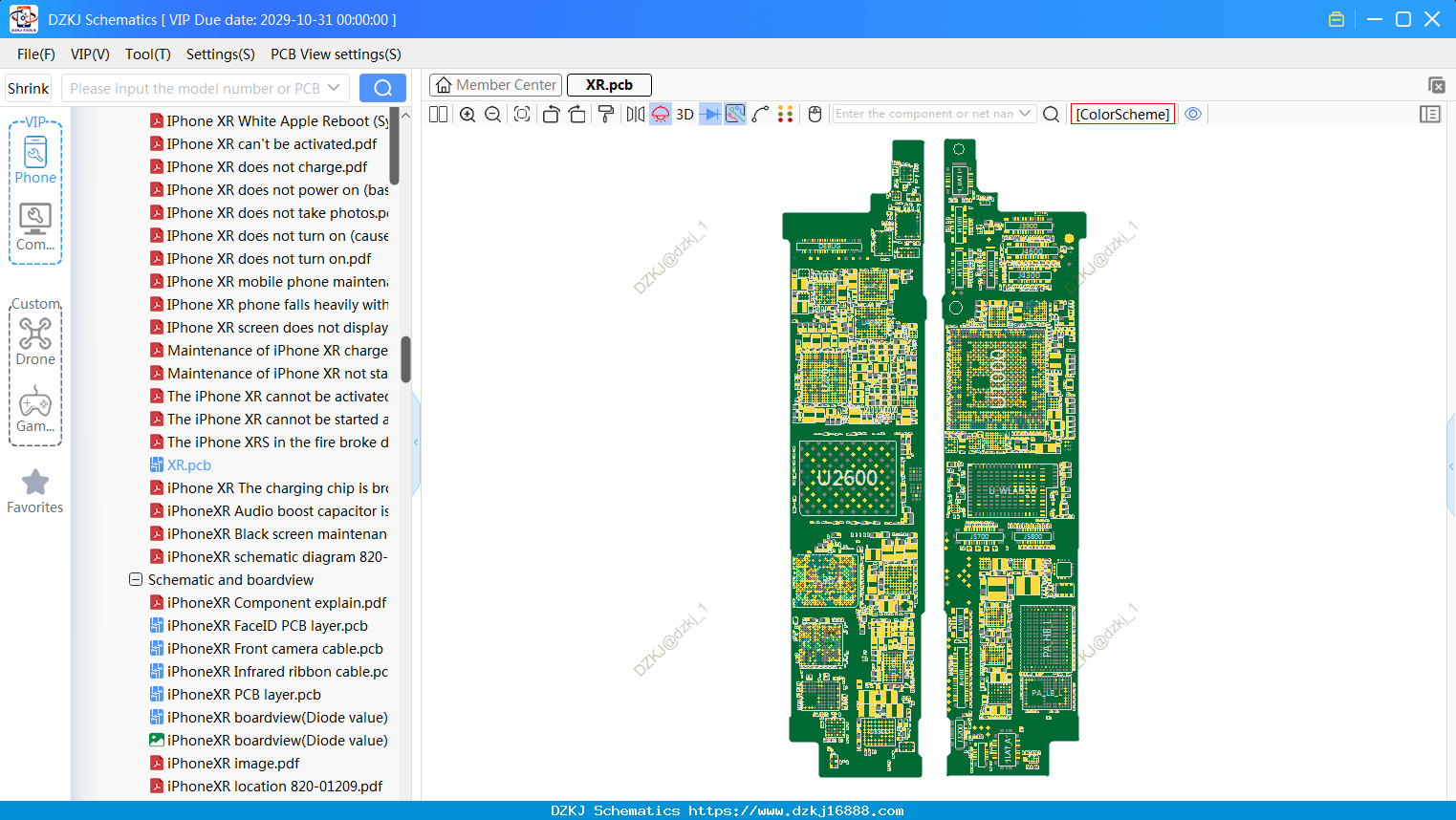Switch to 3D view
Image resolution: width=1456 pixels, height=820 pixels.
point(685,115)
